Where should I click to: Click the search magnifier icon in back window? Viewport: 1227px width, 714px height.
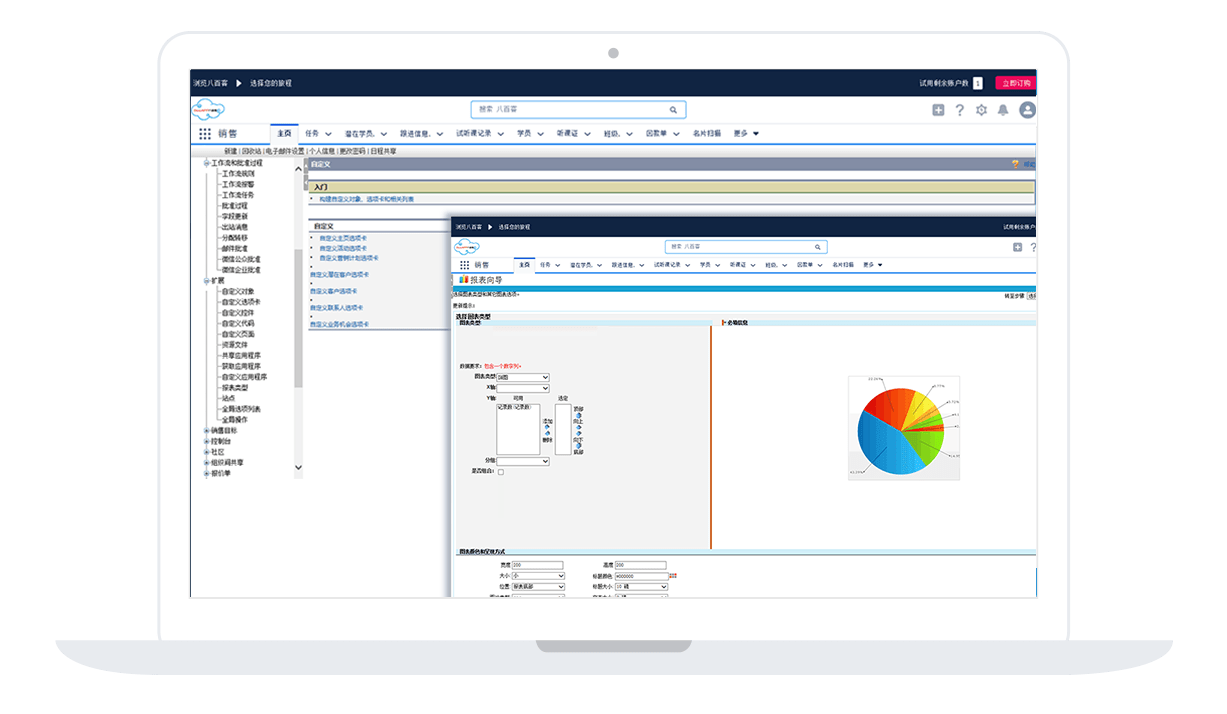(674, 110)
